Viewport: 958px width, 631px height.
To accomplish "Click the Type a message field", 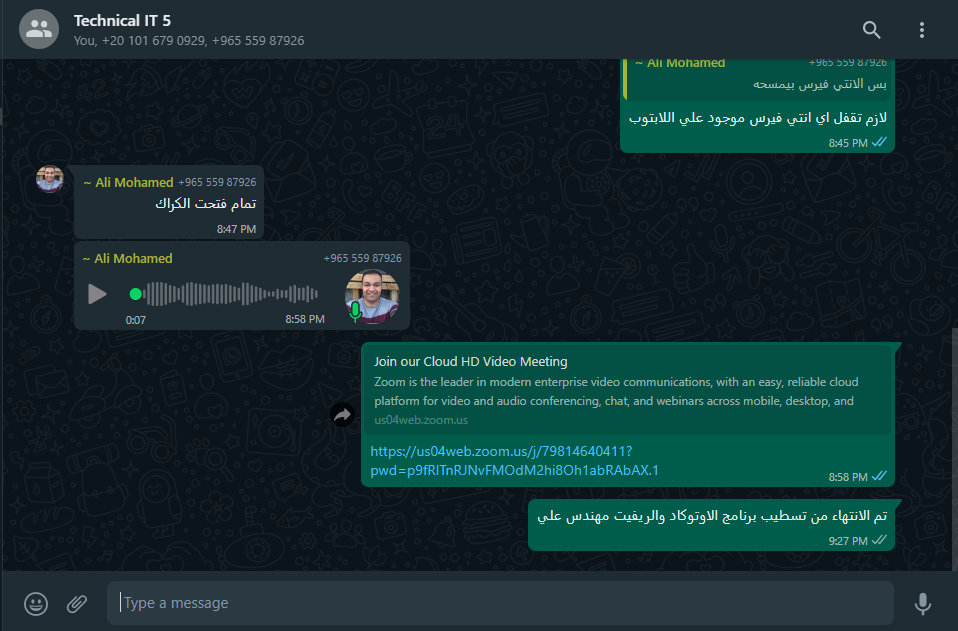I will (x=500, y=603).
